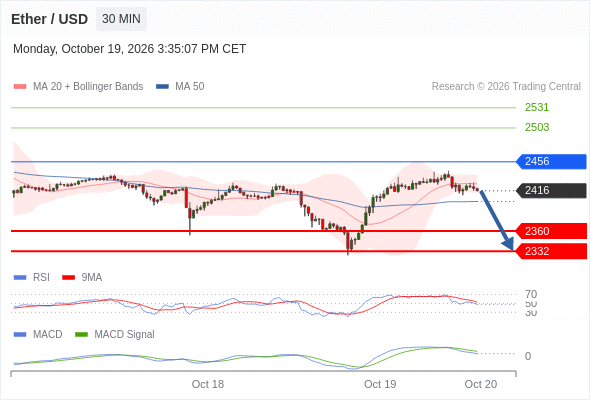Screen dimensions: 590x400
Task: Click the date line Monday, October 19, 2026
Action: pos(129,49)
